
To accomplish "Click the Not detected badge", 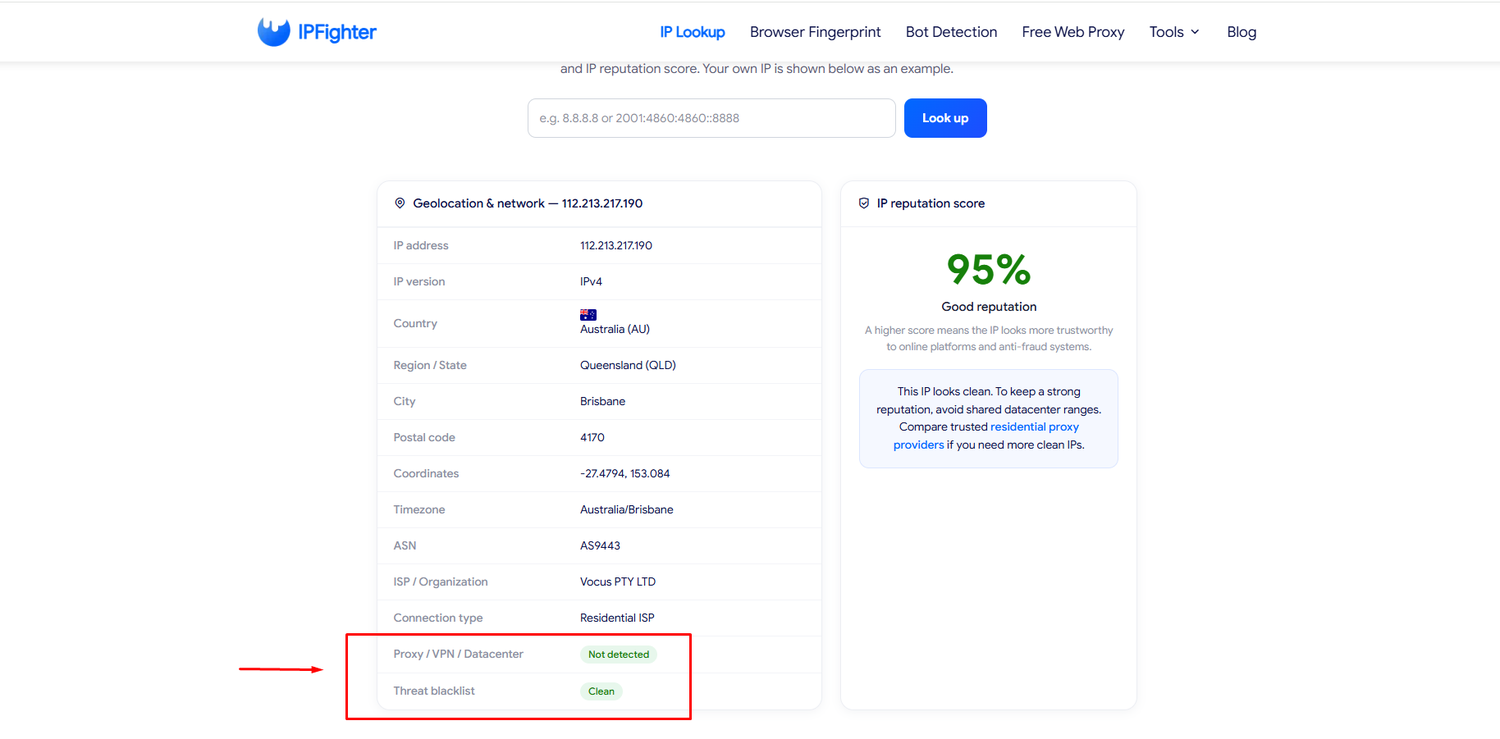I will coord(619,655).
